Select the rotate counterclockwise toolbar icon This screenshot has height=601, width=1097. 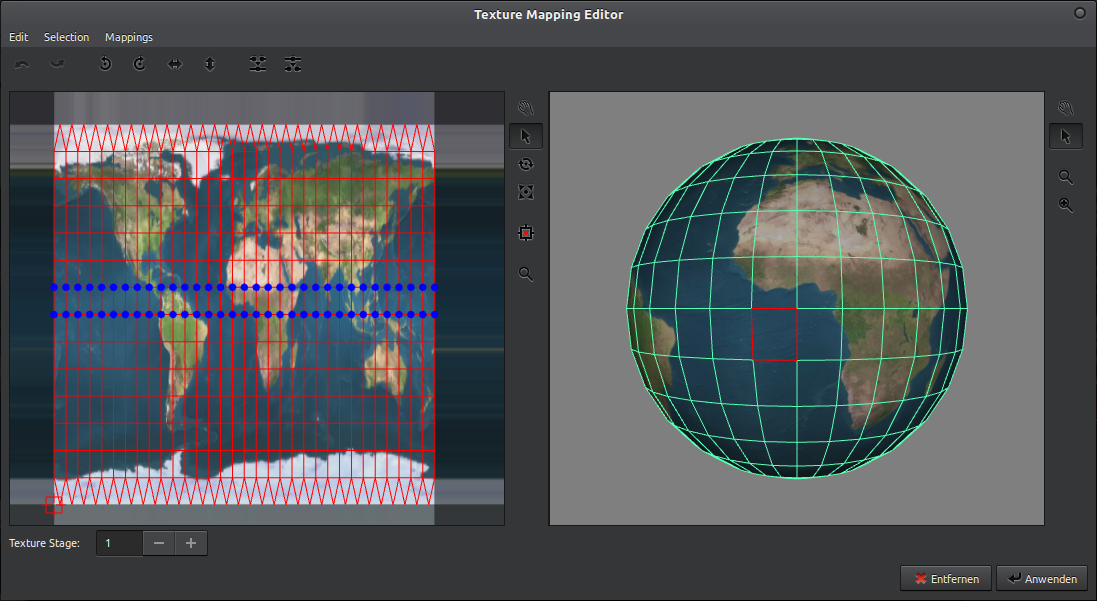(x=105, y=63)
